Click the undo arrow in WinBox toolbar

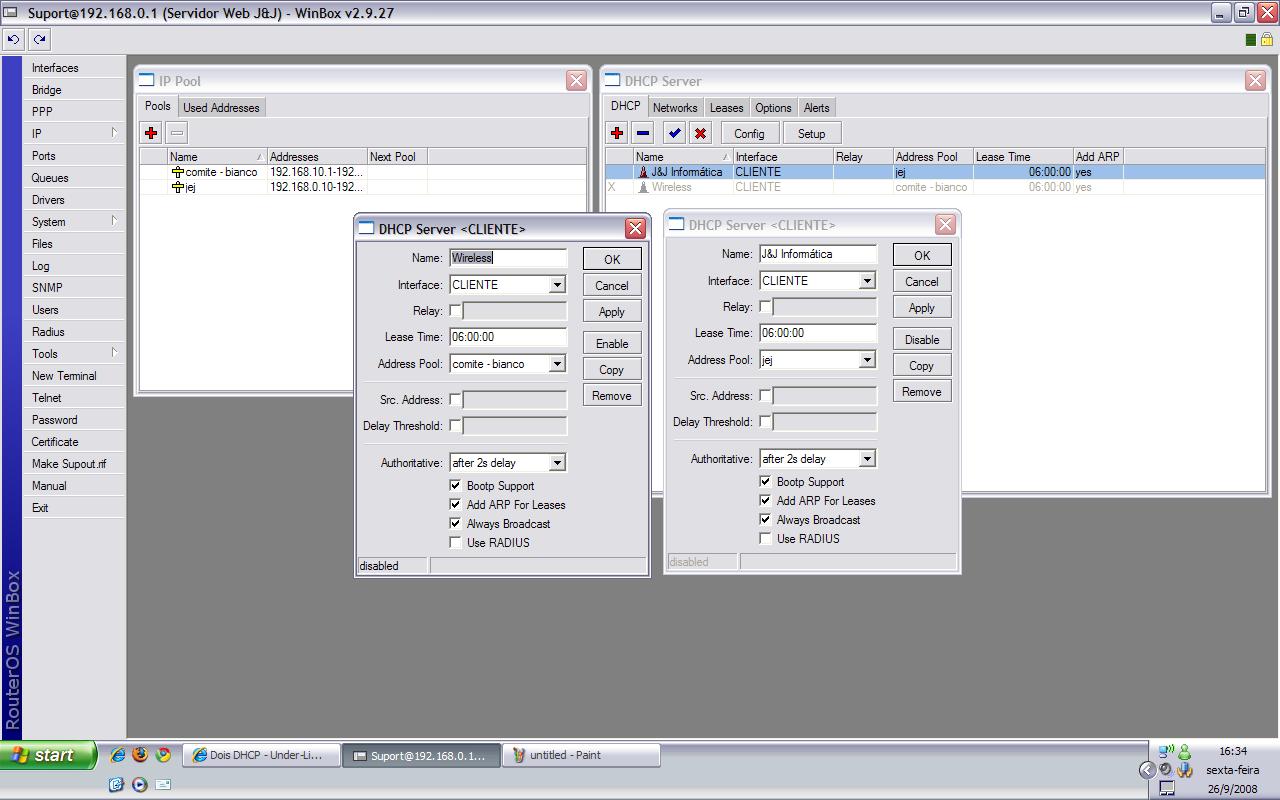pyautogui.click(x=13, y=40)
